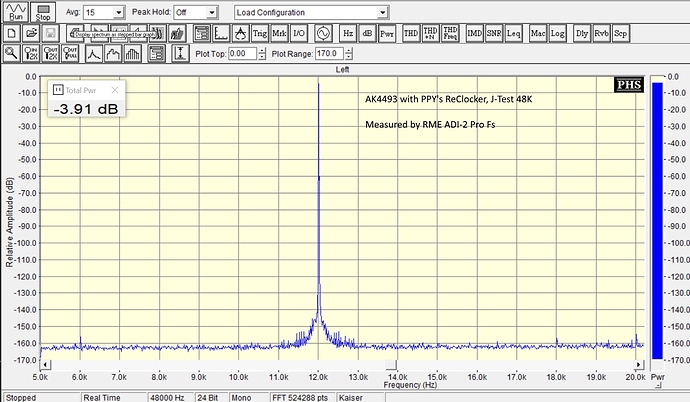Screen dimensions: 690x402
Task: Open the THD+N utility
Action: [x=431, y=33]
